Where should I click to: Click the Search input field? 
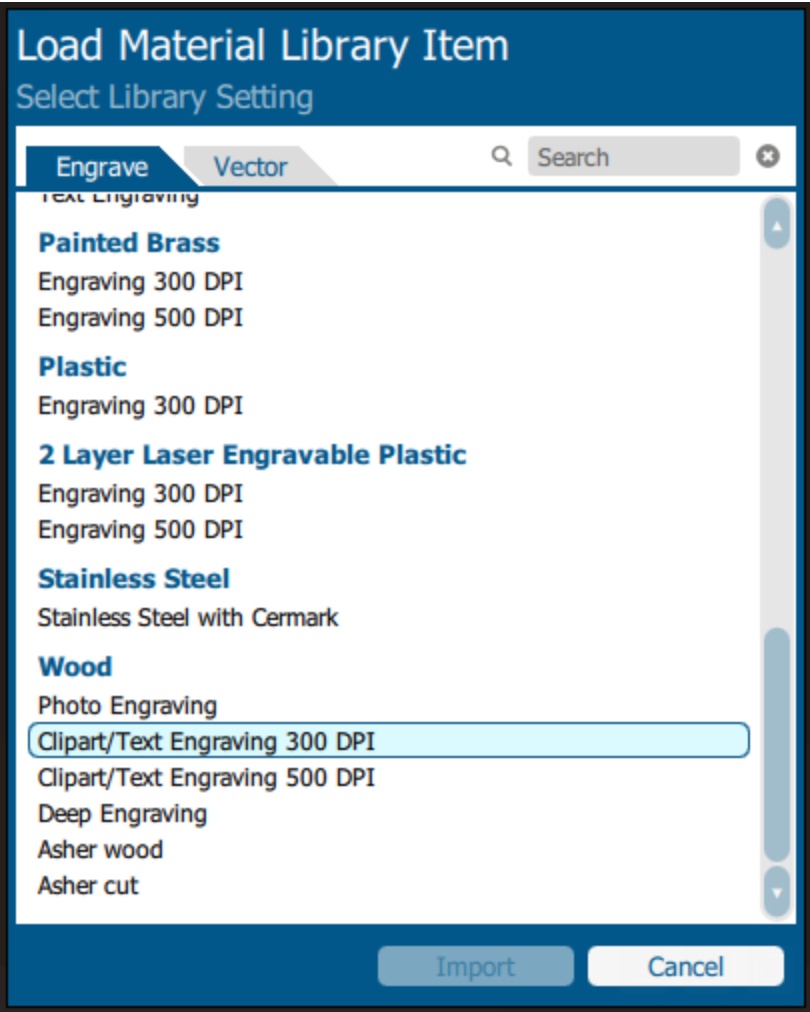click(633, 156)
